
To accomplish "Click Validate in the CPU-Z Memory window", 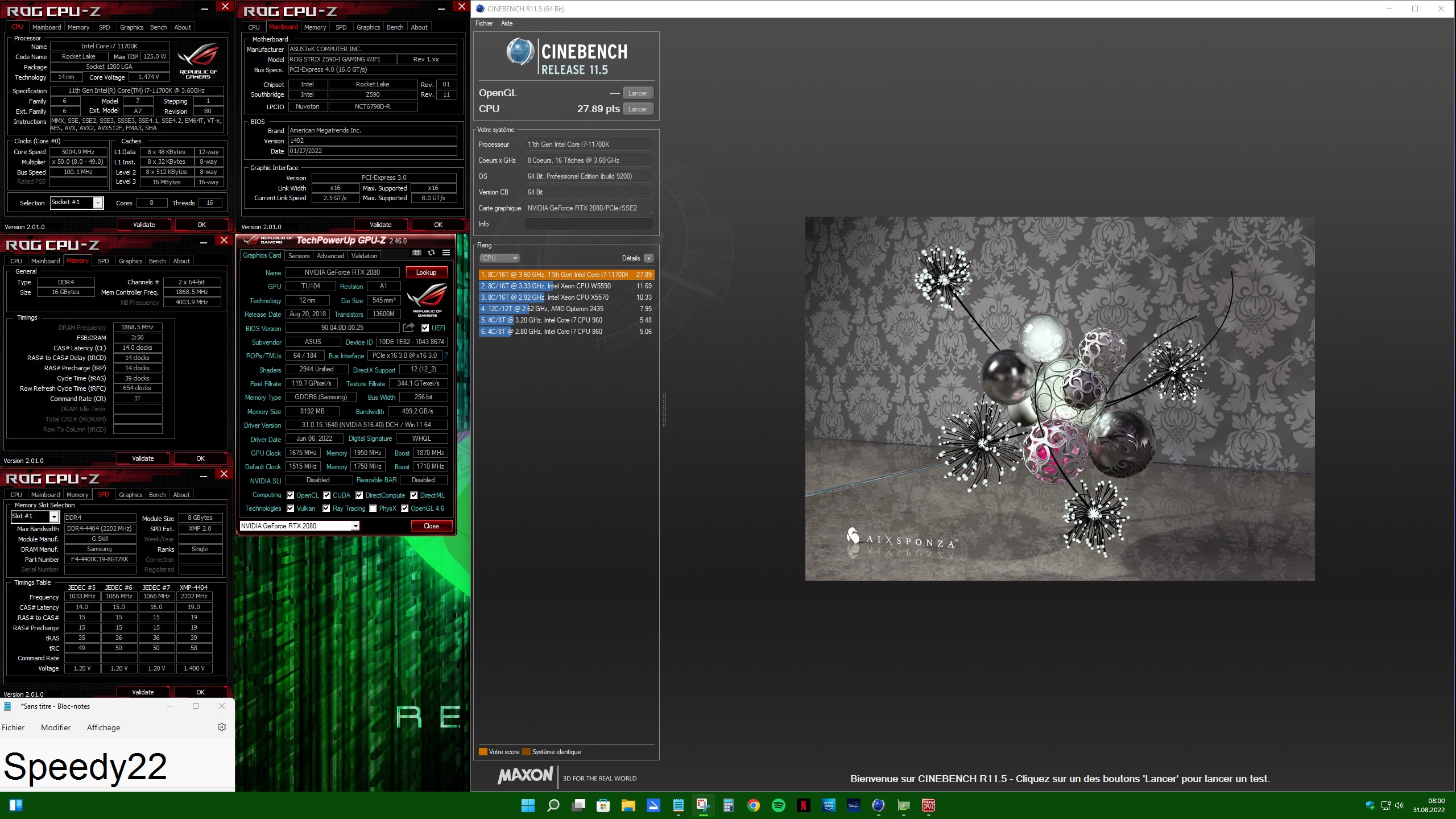I will pyautogui.click(x=143, y=458).
